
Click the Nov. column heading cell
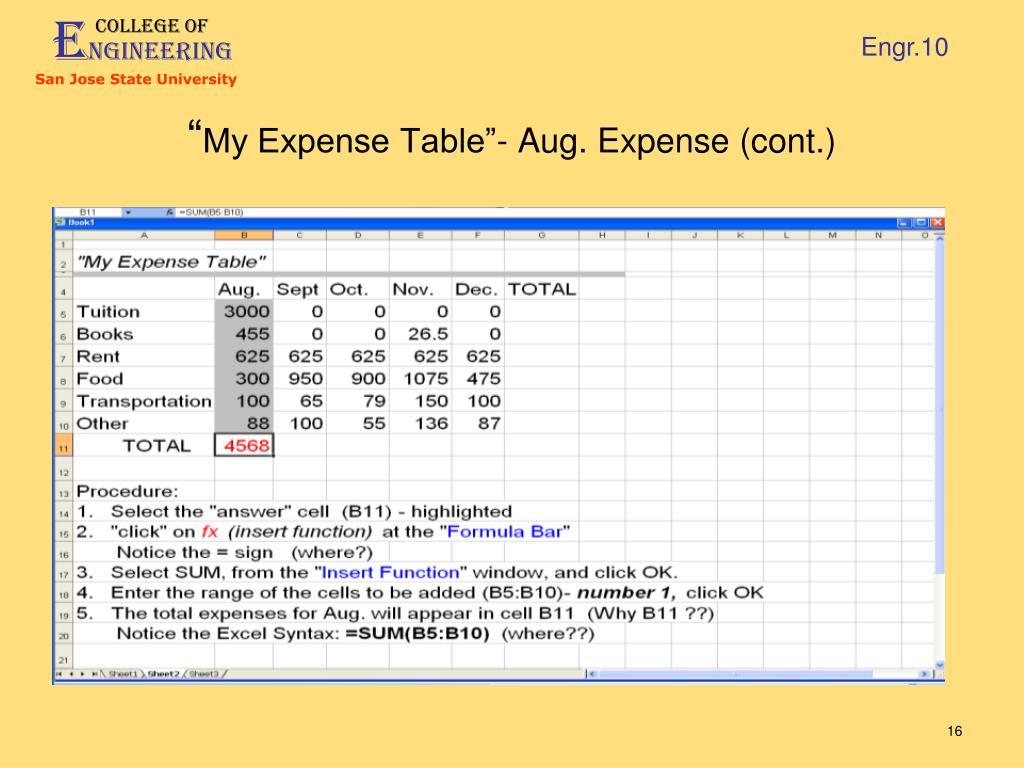421,289
